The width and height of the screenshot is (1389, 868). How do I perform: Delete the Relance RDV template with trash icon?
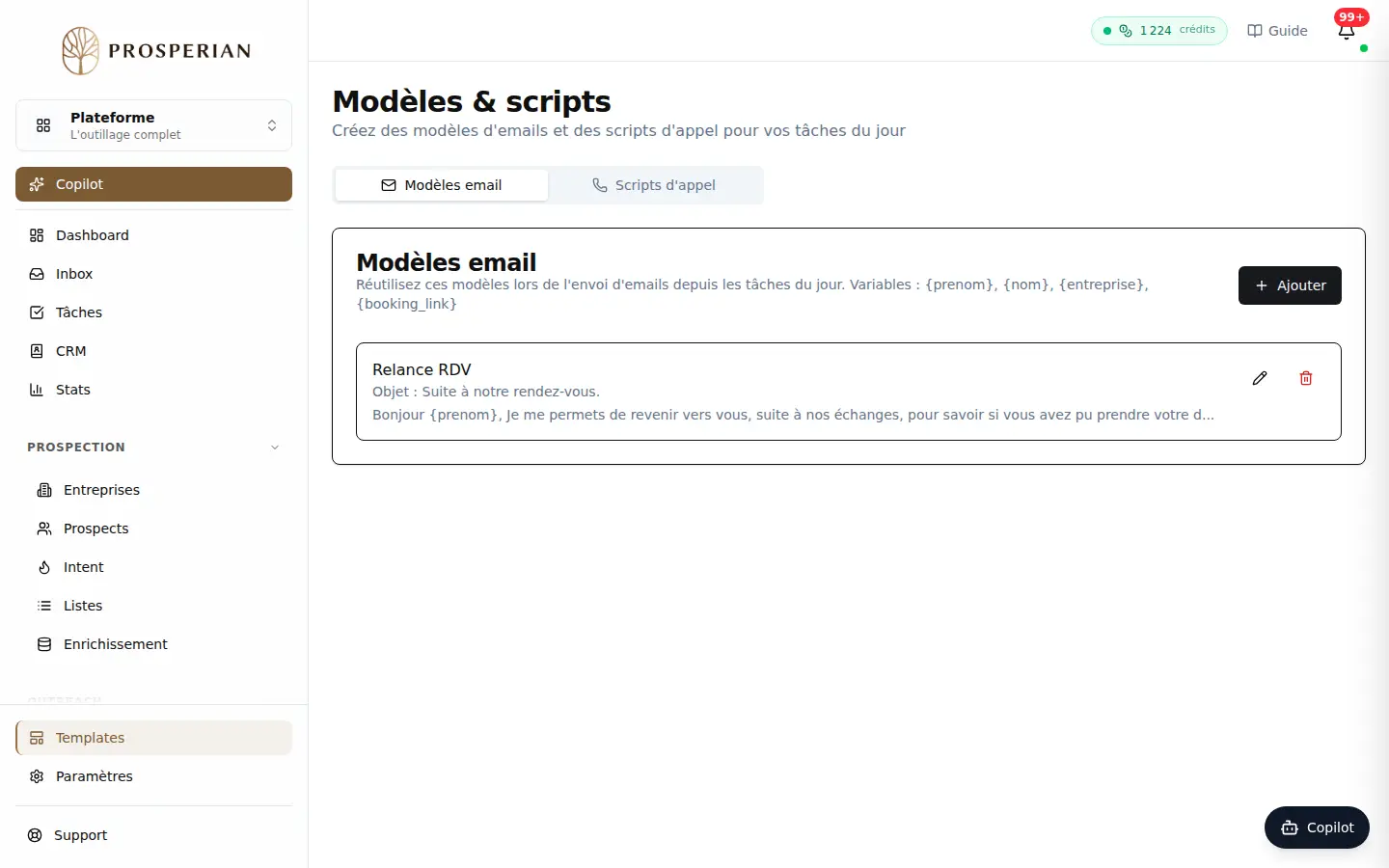1305,378
